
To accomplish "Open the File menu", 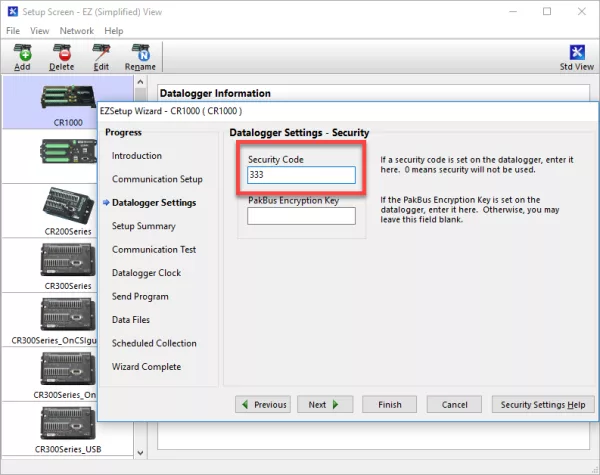I will [13, 31].
